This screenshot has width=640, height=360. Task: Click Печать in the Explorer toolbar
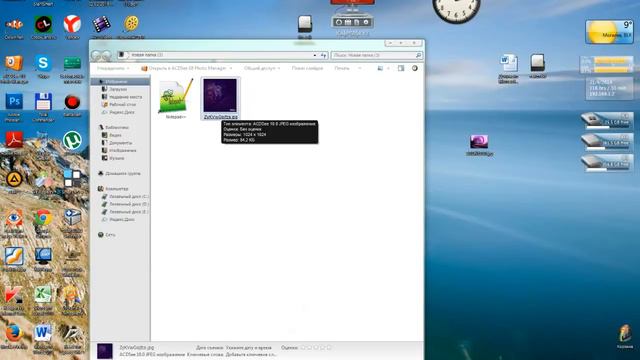(342, 68)
